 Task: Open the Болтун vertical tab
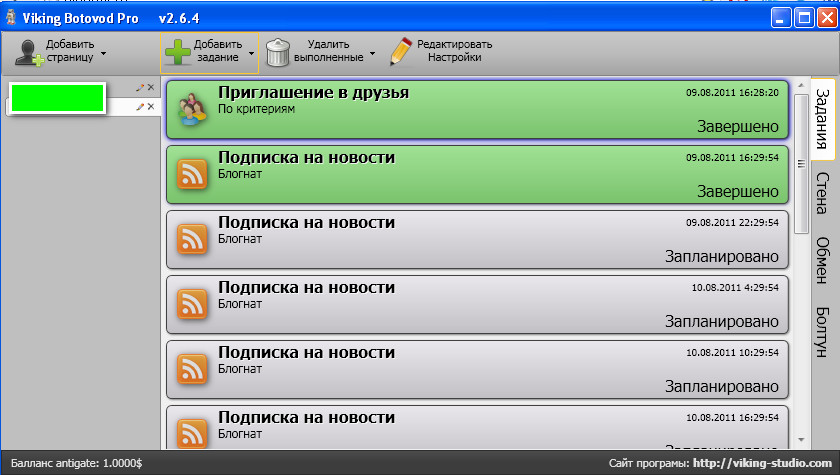[822, 332]
